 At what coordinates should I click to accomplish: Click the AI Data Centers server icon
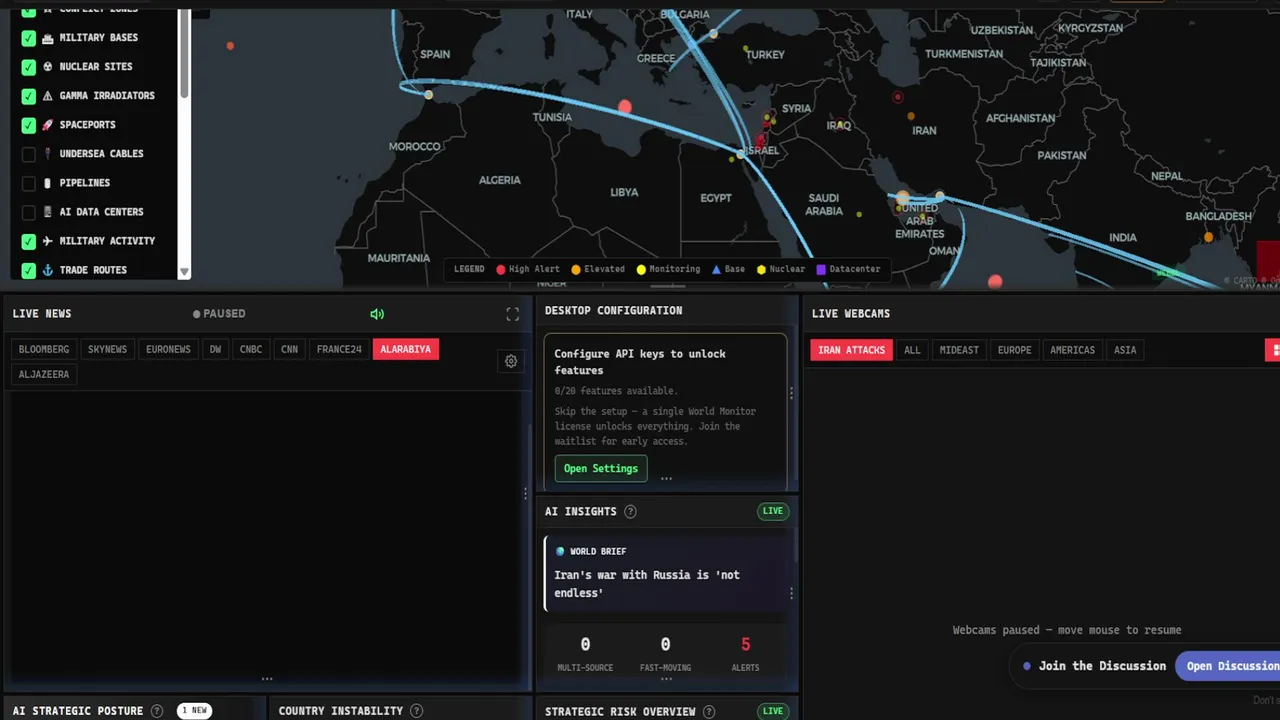pyautogui.click(x=47, y=212)
